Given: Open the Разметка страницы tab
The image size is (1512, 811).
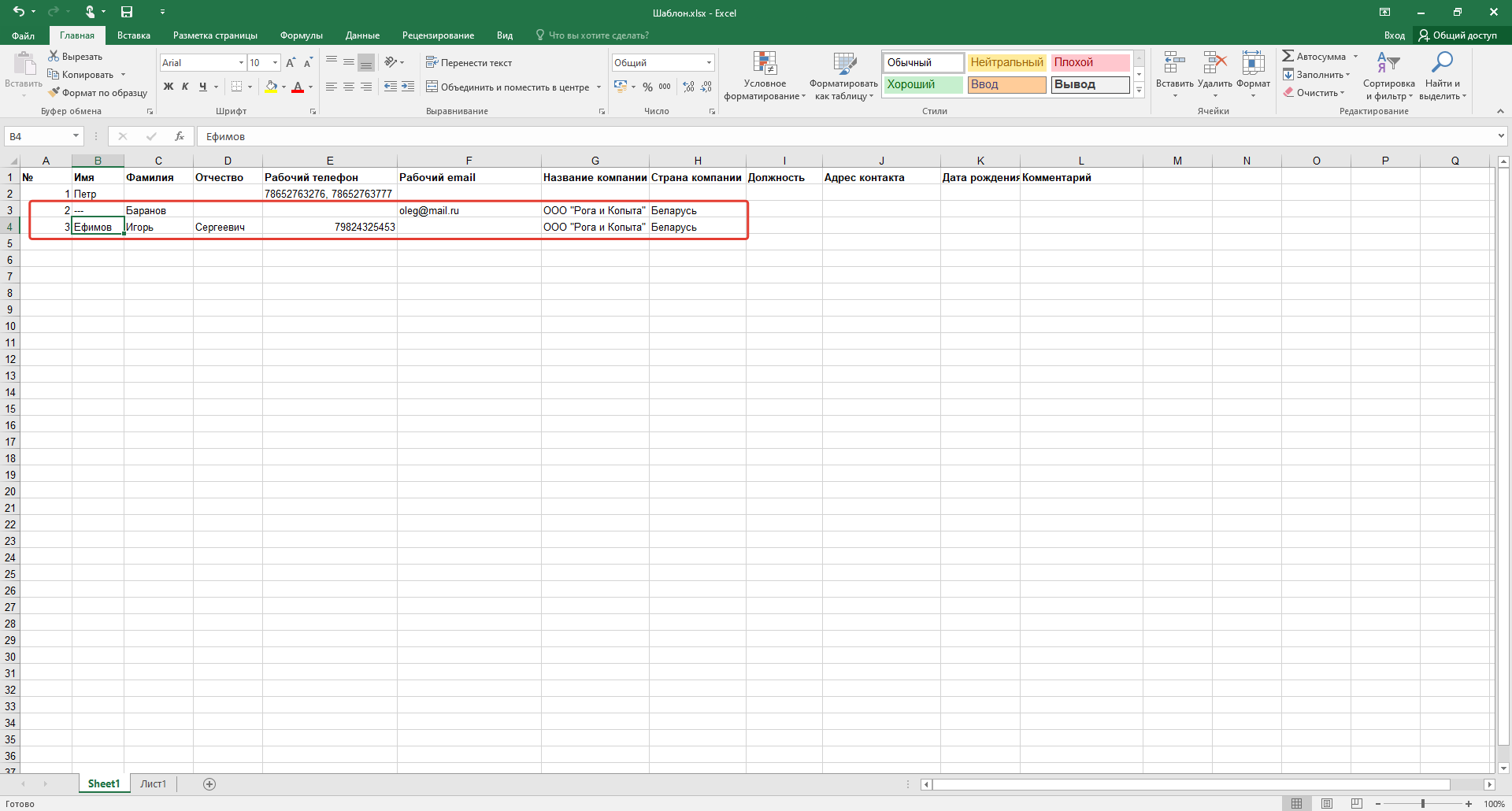Looking at the screenshot, I should coord(215,35).
